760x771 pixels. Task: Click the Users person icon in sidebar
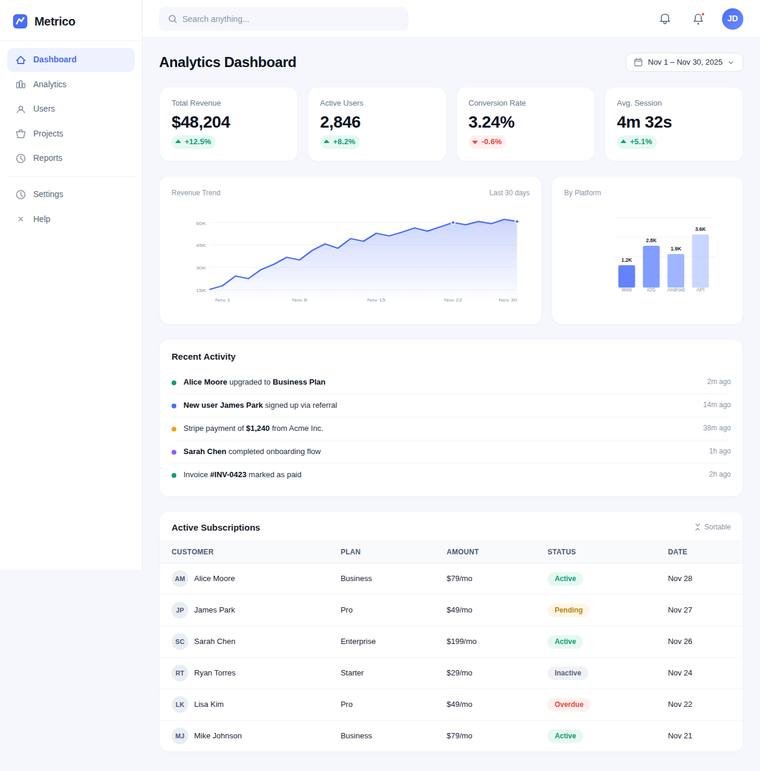pos(21,109)
